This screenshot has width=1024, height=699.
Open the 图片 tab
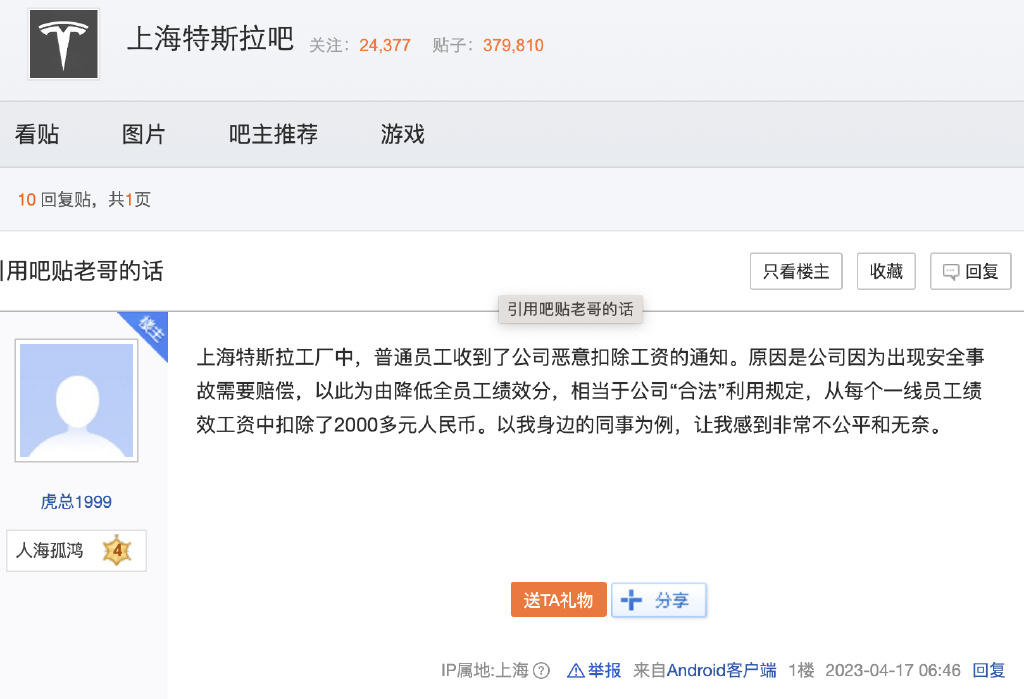click(x=143, y=134)
